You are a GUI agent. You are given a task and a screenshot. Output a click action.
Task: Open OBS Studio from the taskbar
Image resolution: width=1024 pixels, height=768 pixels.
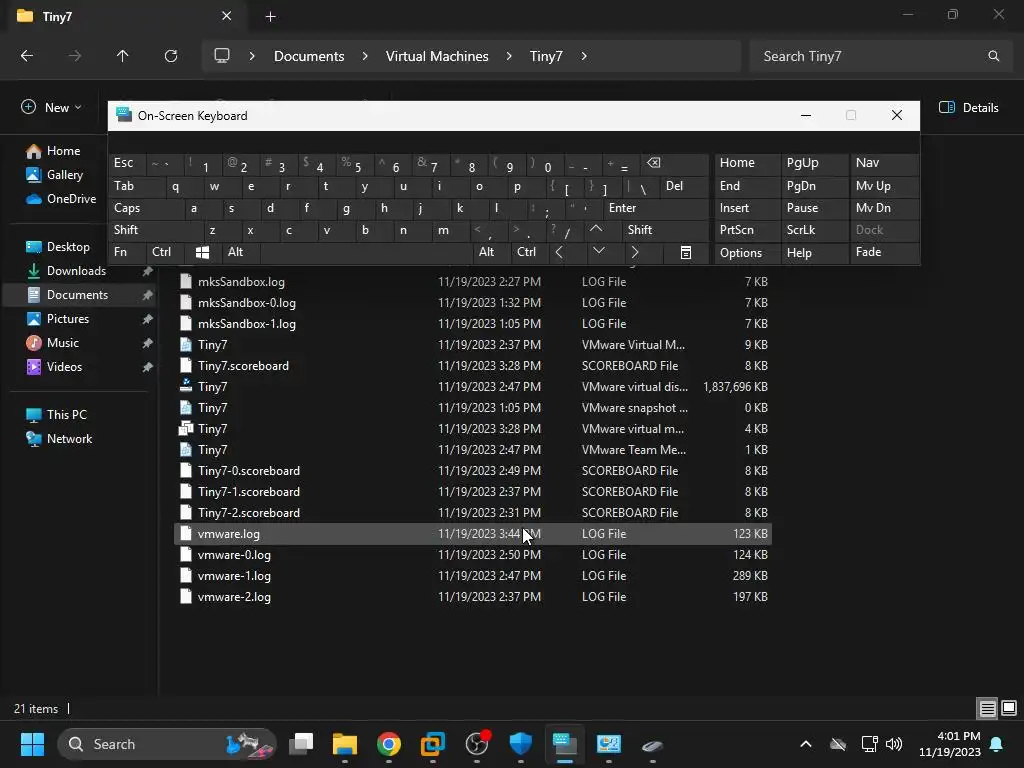click(x=477, y=744)
